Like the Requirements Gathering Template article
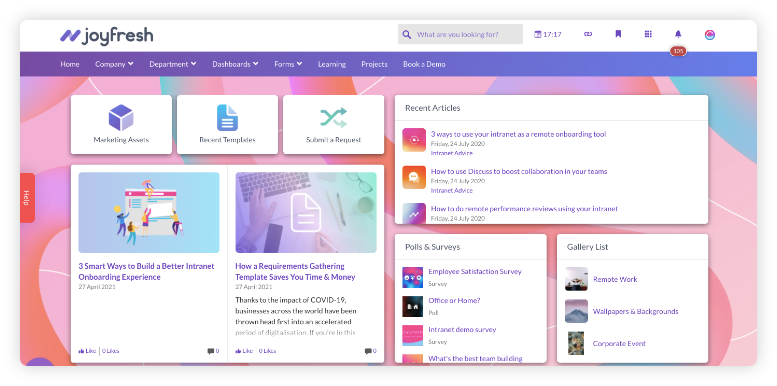 click(x=244, y=351)
